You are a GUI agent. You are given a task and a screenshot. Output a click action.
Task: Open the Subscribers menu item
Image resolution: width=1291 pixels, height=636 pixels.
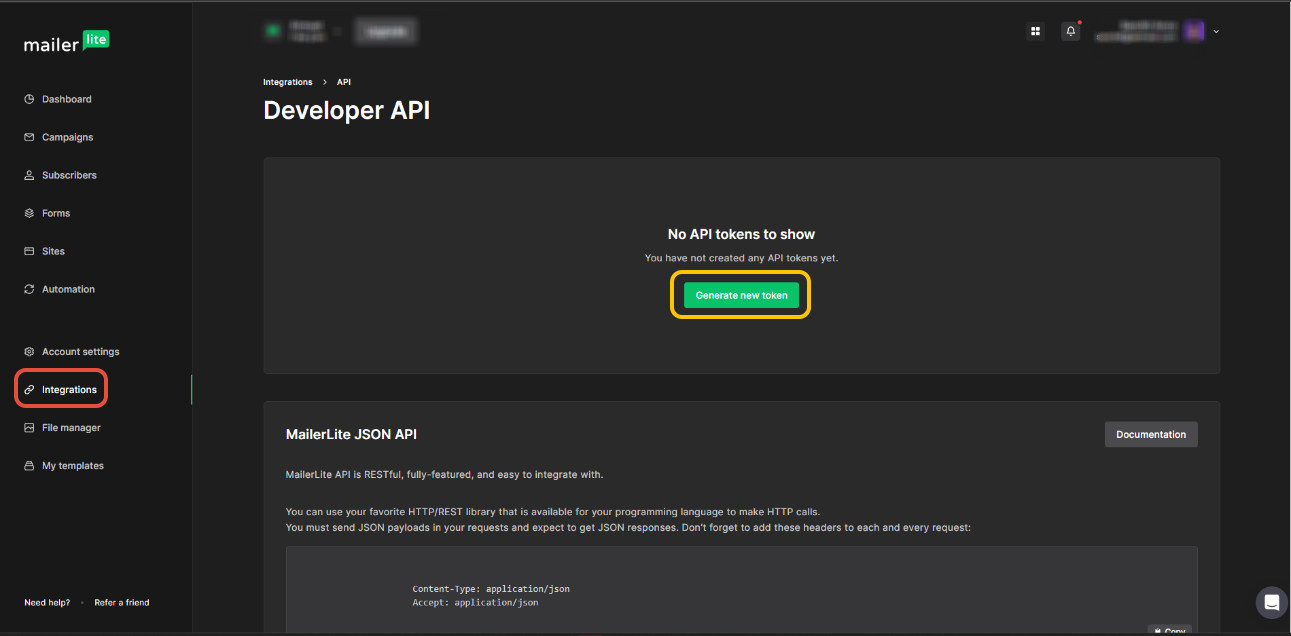[69, 175]
